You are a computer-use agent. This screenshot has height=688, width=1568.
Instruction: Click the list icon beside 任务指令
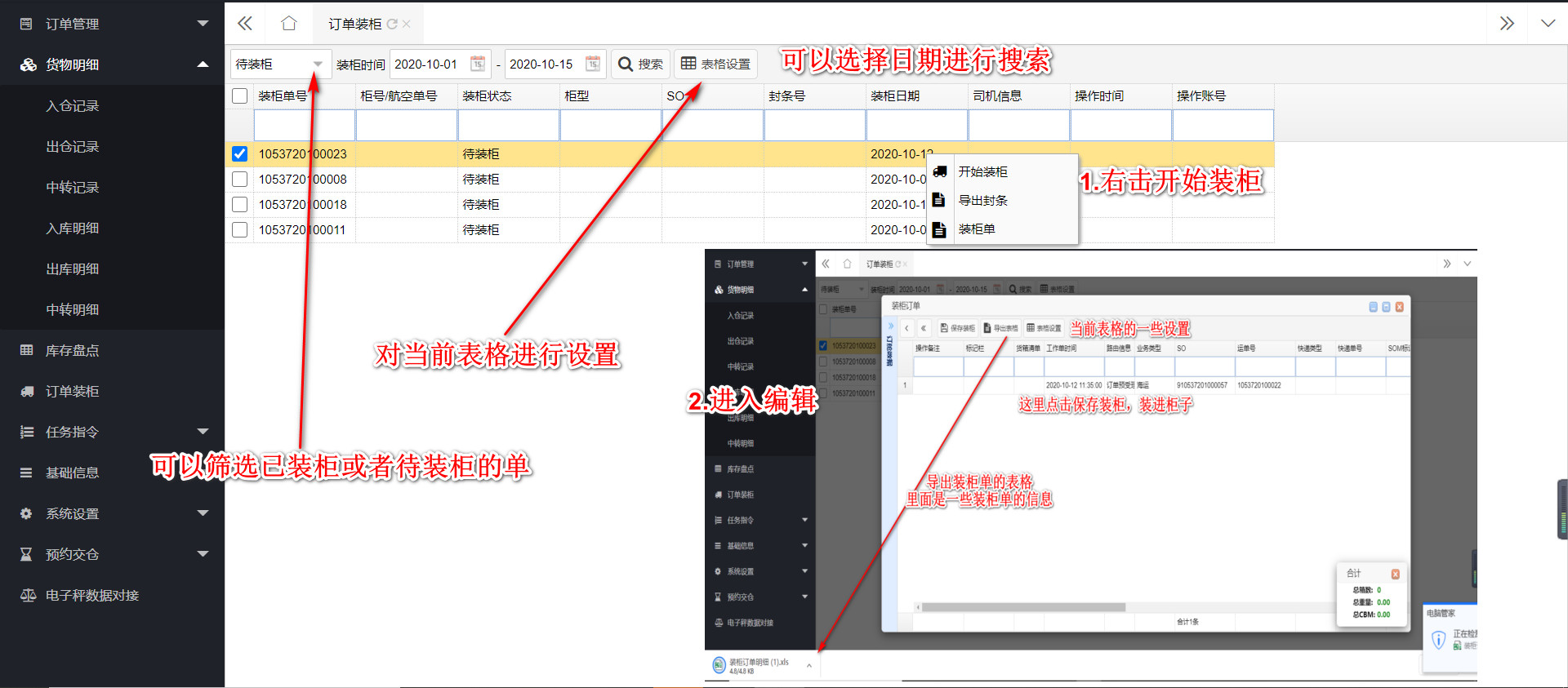point(26,432)
